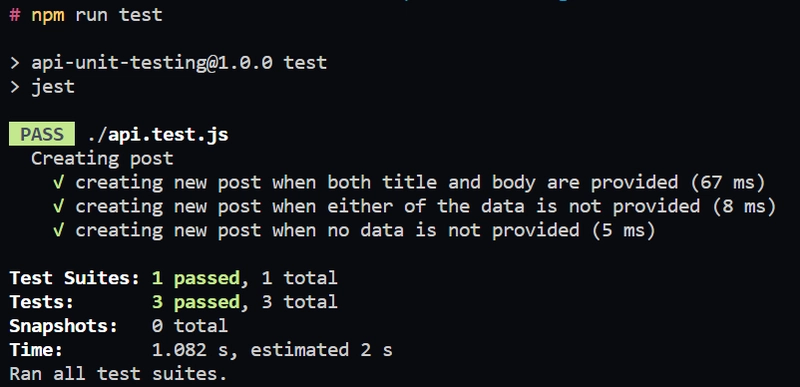The image size is (800, 387).
Task: Click the checkmark beside the 8 ms test
Action: [x=59, y=206]
